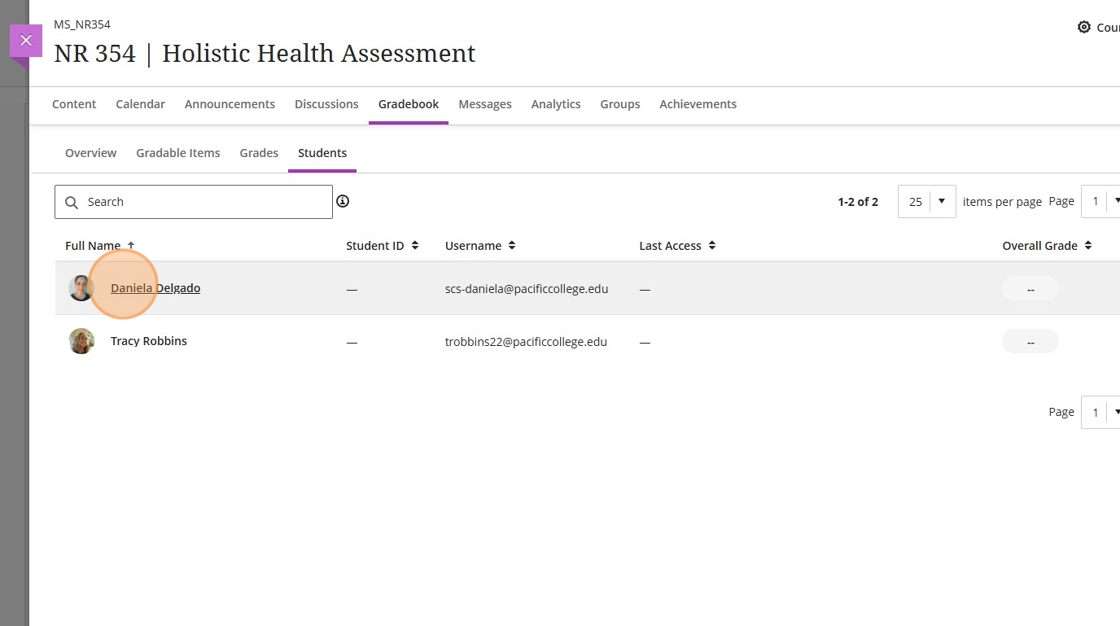
Task: Focus the student Search field
Action: pyautogui.click(x=194, y=202)
